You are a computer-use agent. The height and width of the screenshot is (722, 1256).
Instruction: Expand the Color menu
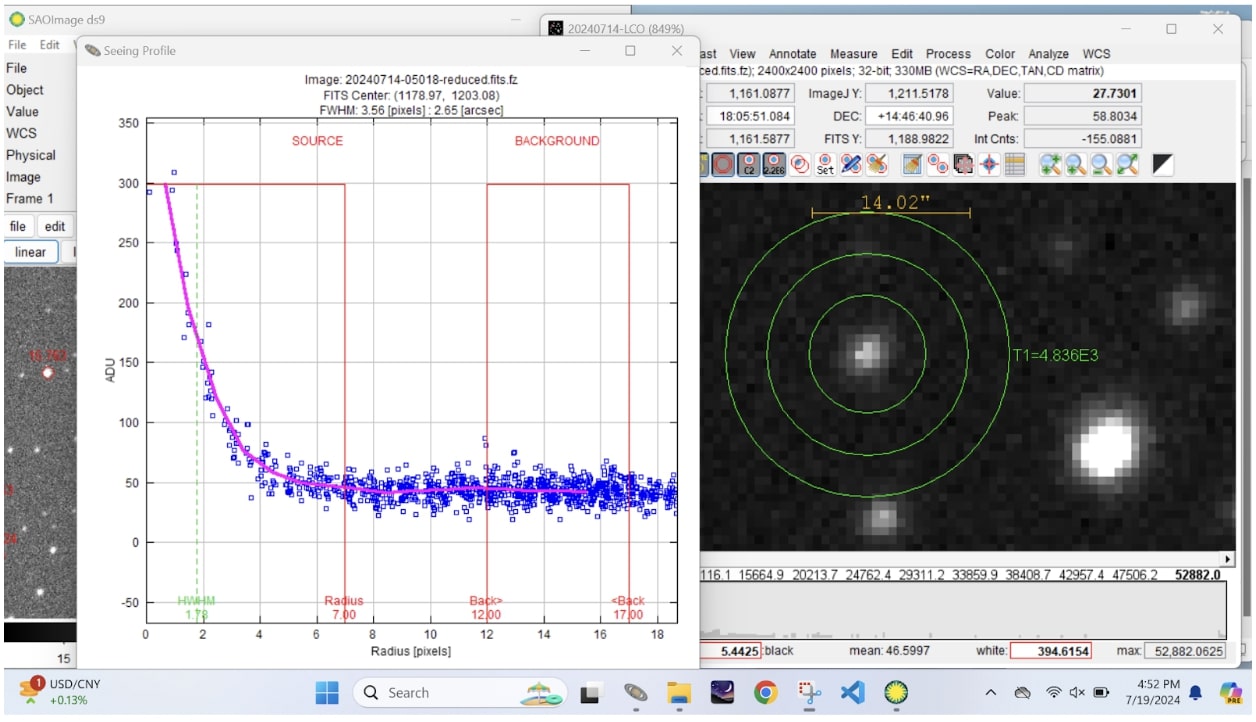point(1000,54)
